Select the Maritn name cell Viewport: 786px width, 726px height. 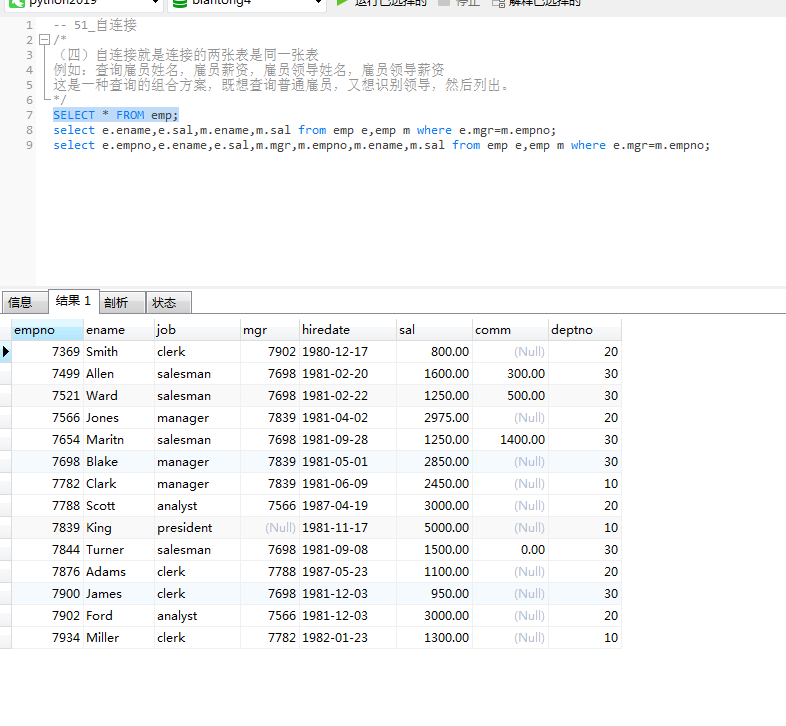tap(119, 440)
